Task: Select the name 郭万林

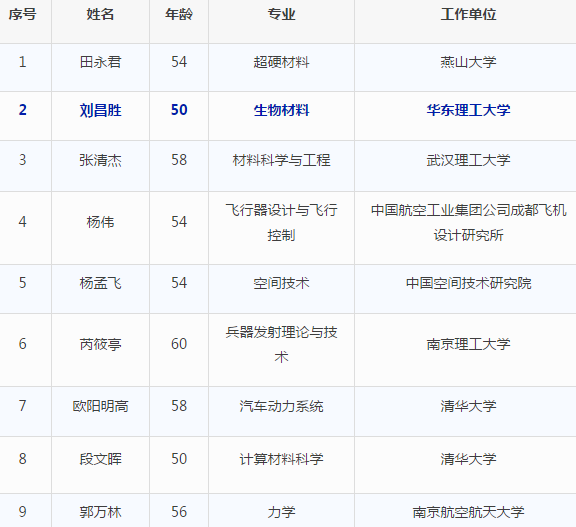Action: (100, 512)
